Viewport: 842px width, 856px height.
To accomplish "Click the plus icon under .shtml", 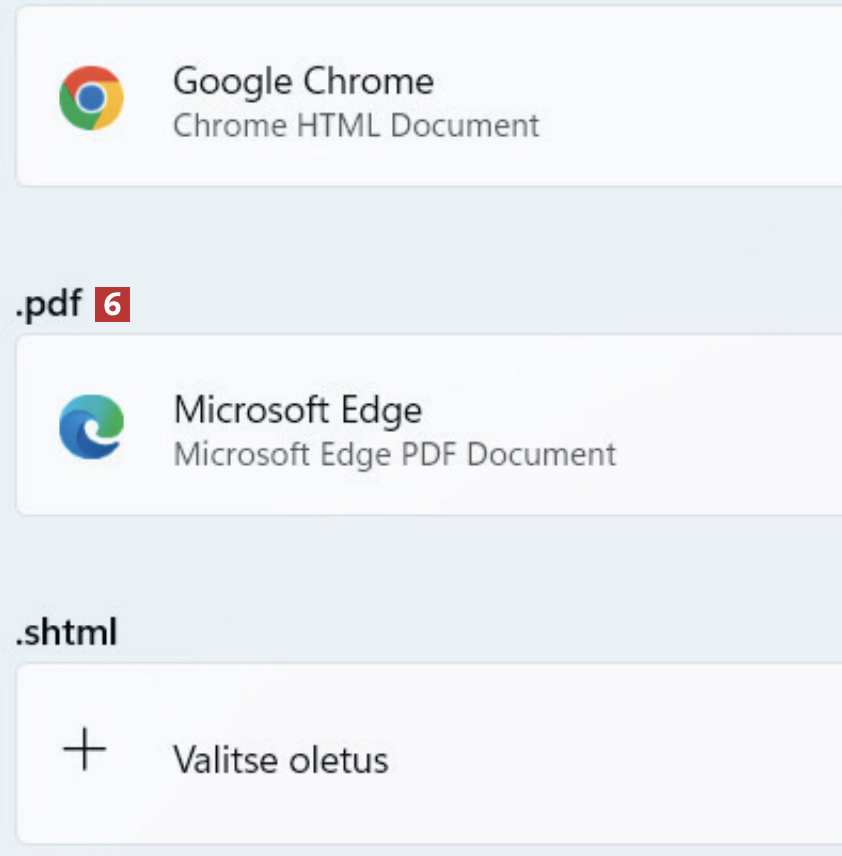I will pyautogui.click(x=85, y=749).
